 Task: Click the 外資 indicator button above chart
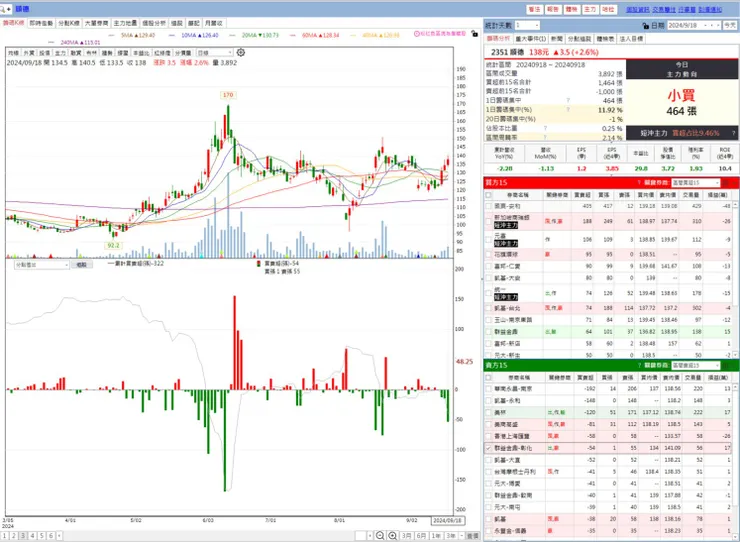pyautogui.click(x=29, y=52)
